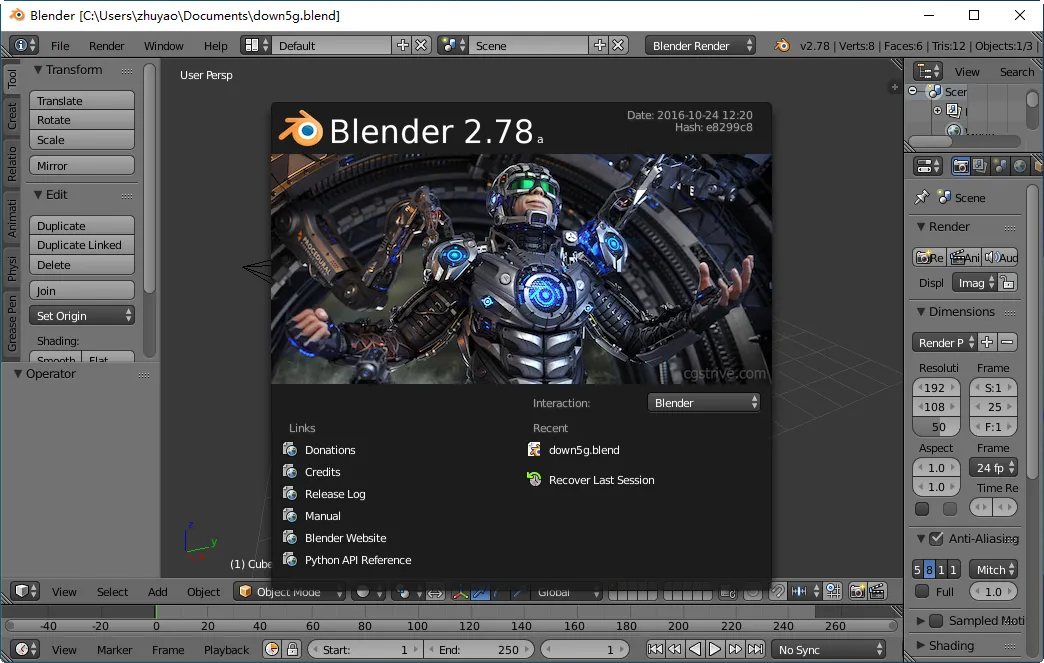This screenshot has height=663, width=1044.
Task: Open the Interaction Blender preset dropdown
Action: [704, 403]
